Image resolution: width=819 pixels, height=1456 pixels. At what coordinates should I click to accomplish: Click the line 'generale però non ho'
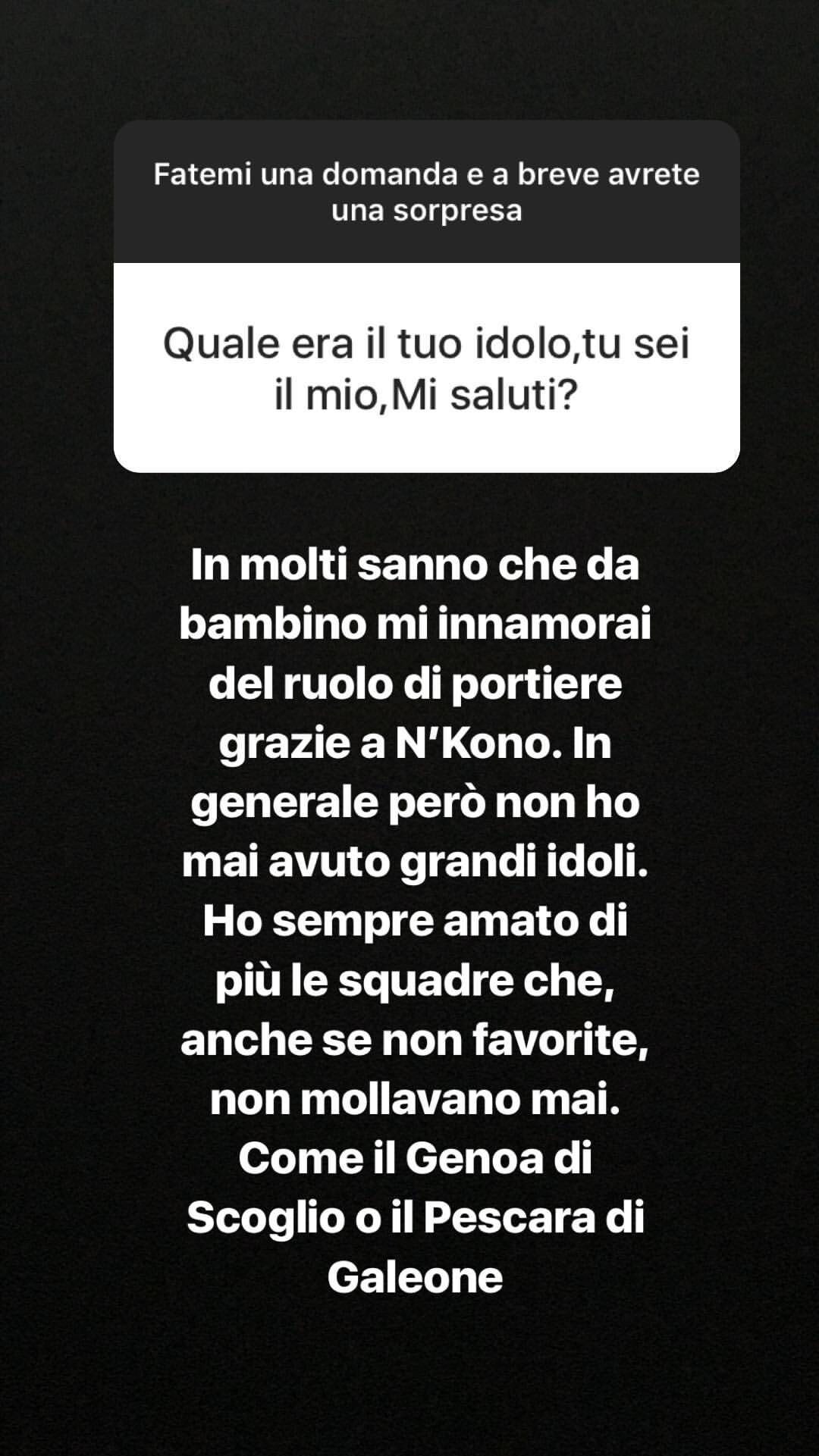[415, 802]
